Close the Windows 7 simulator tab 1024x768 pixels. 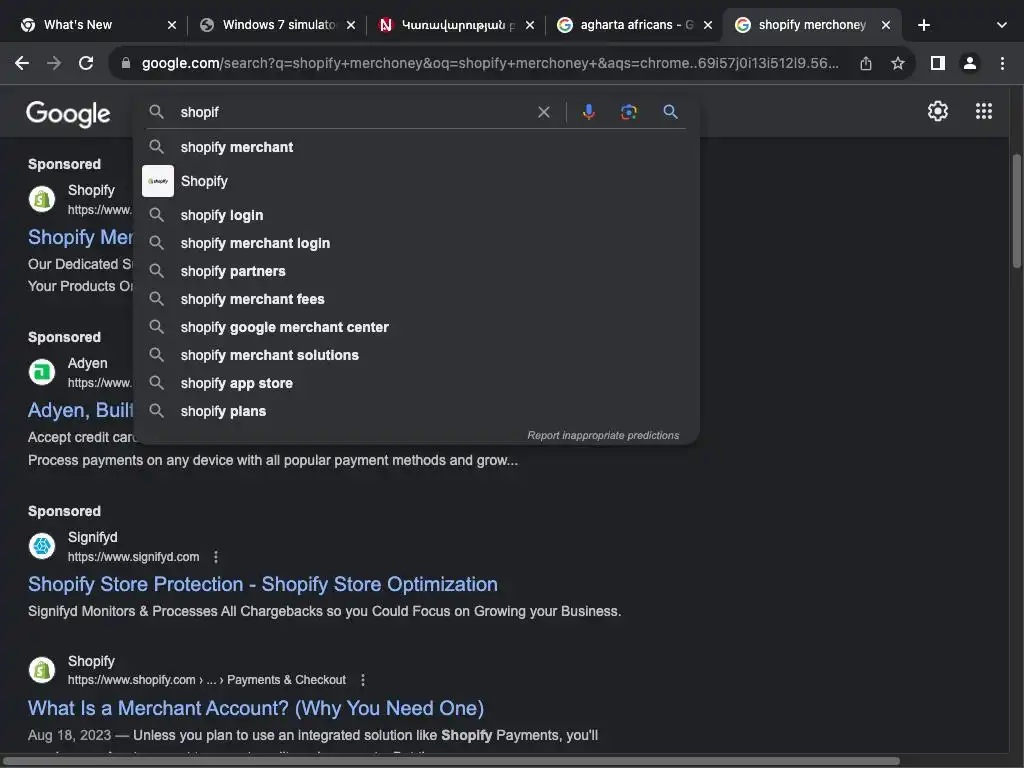pos(351,25)
